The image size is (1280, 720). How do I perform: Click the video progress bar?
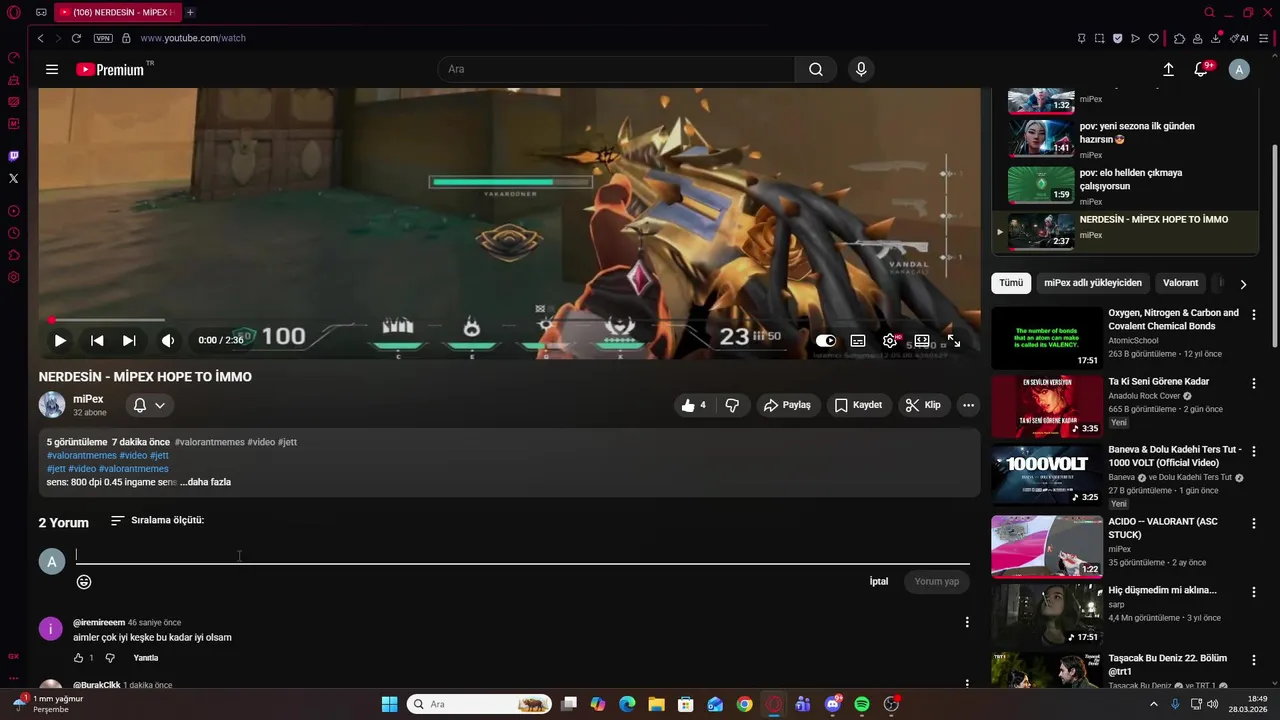pos(510,320)
